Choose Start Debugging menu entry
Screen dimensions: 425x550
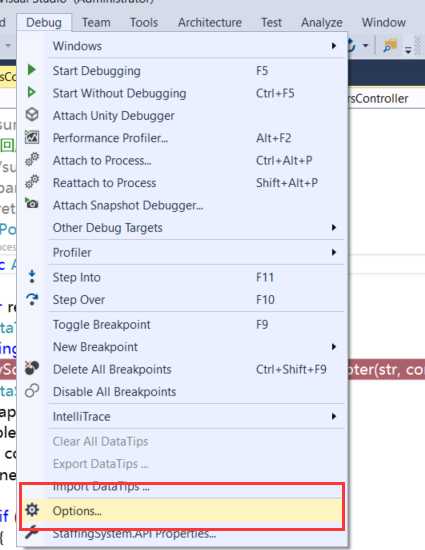click(196, 71)
